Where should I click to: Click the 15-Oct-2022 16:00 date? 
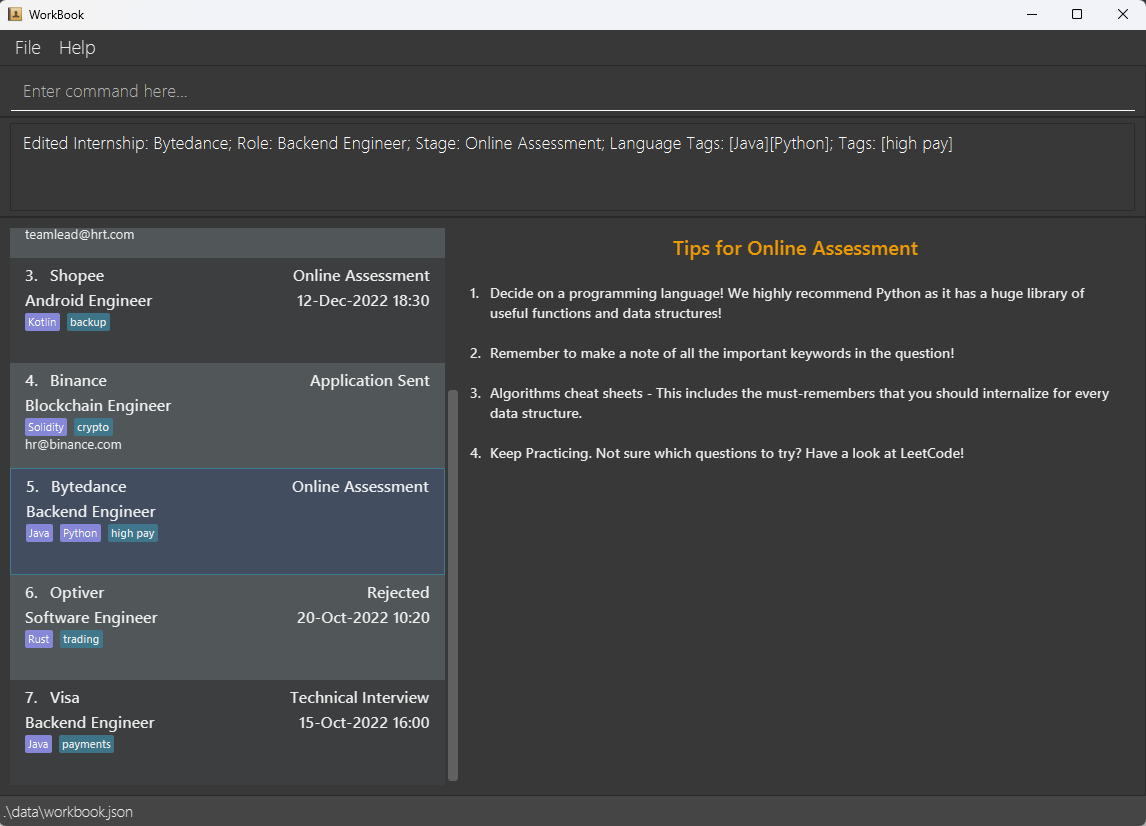coord(364,722)
